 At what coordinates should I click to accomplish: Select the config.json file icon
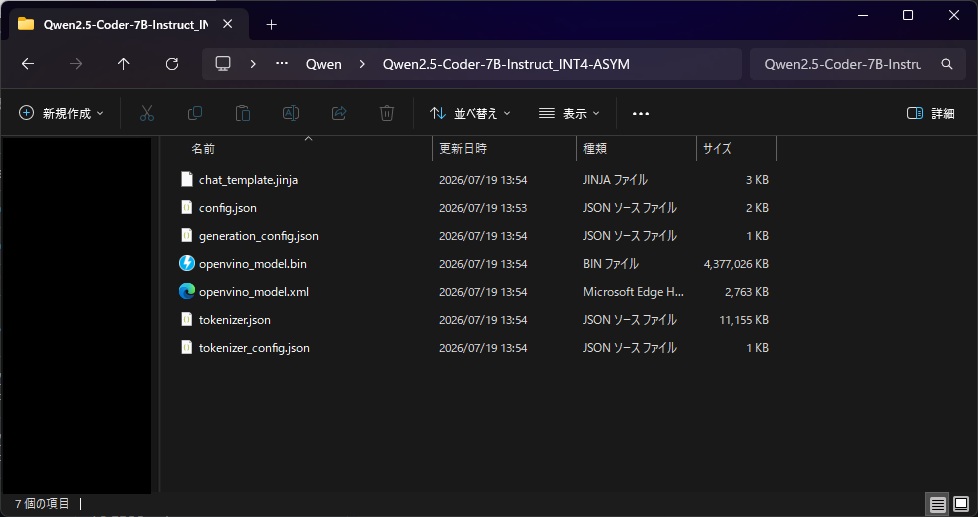tap(186, 208)
